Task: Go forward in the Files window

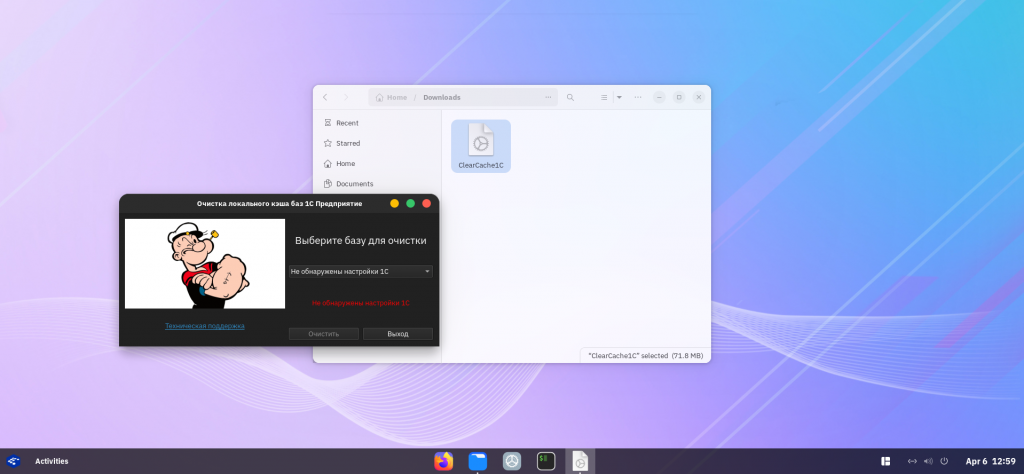Action: [x=346, y=97]
